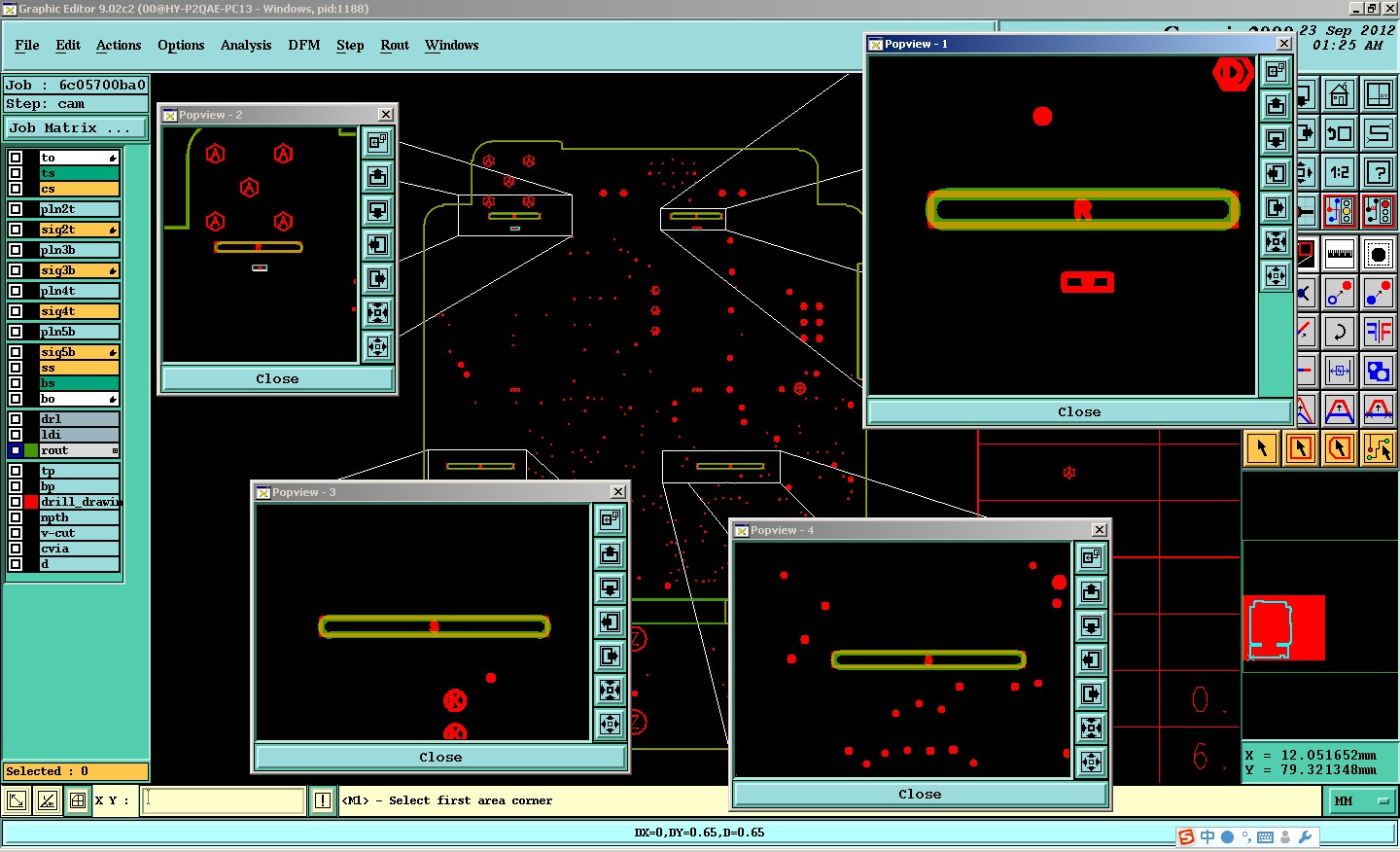Image resolution: width=1400 pixels, height=852 pixels.
Task: Select the arrow in polygon selection tool
Action: [x=1340, y=448]
